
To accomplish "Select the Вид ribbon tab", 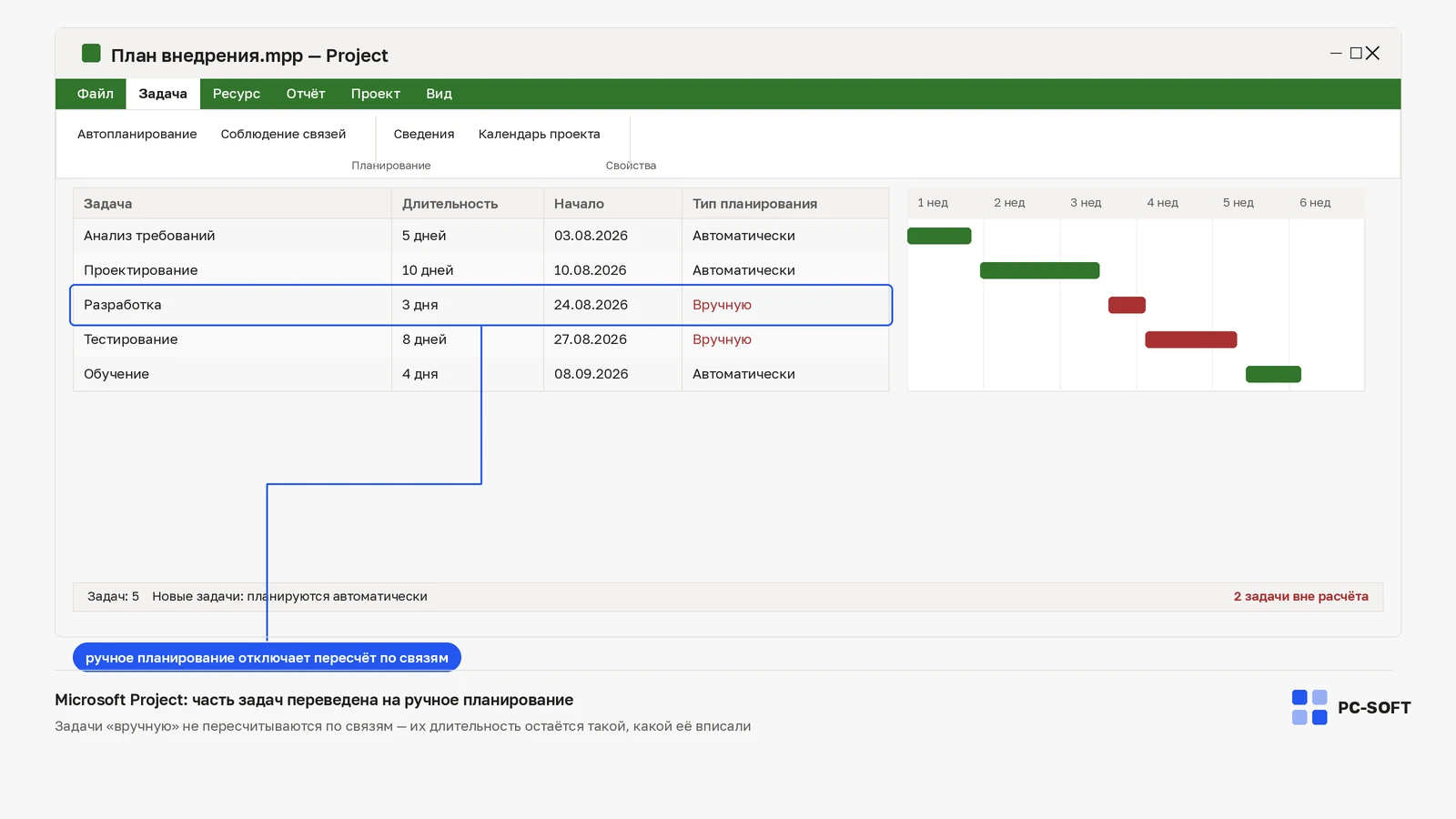I will click(439, 94).
